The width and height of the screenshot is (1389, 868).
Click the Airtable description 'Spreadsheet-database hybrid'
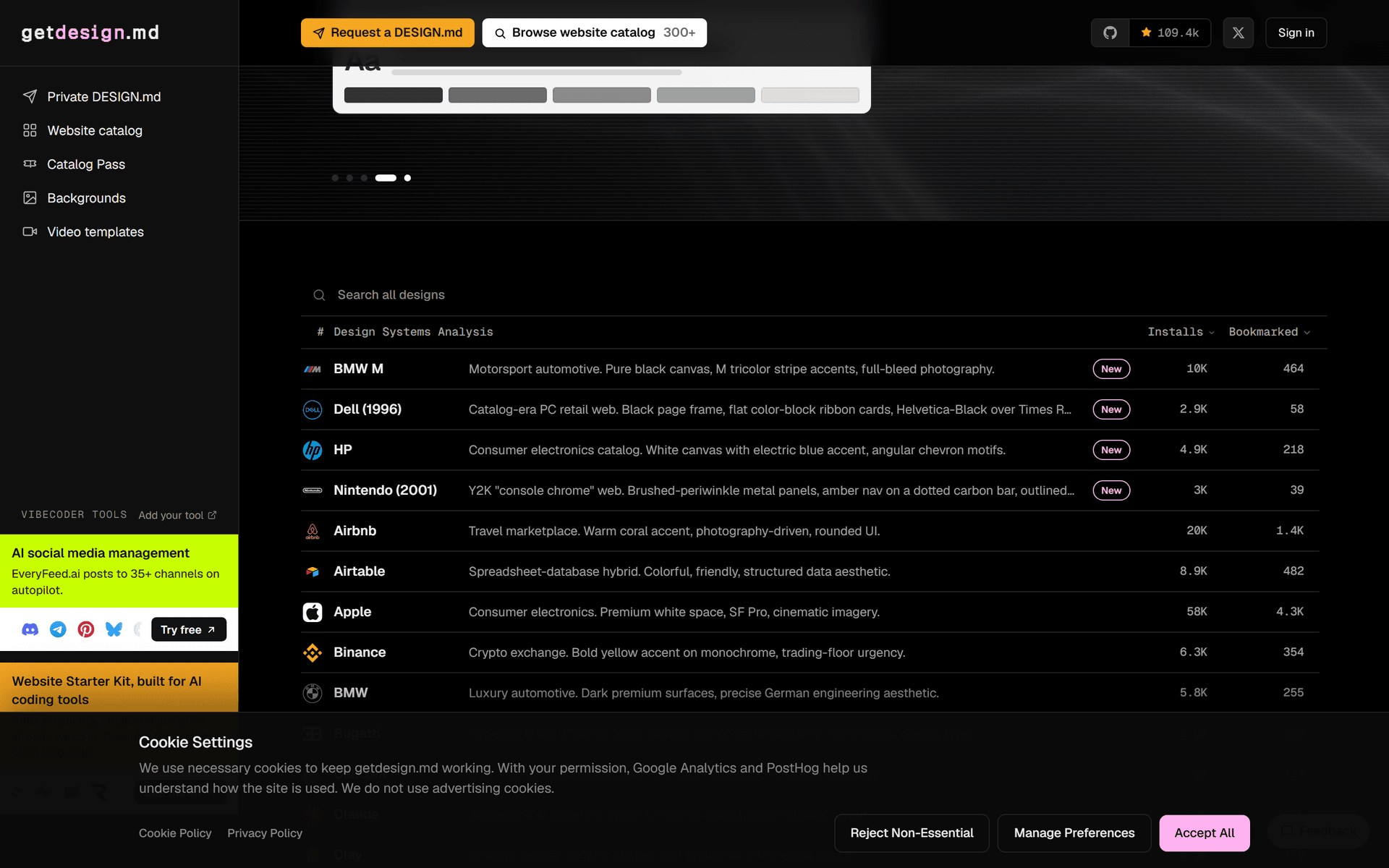pos(679,571)
